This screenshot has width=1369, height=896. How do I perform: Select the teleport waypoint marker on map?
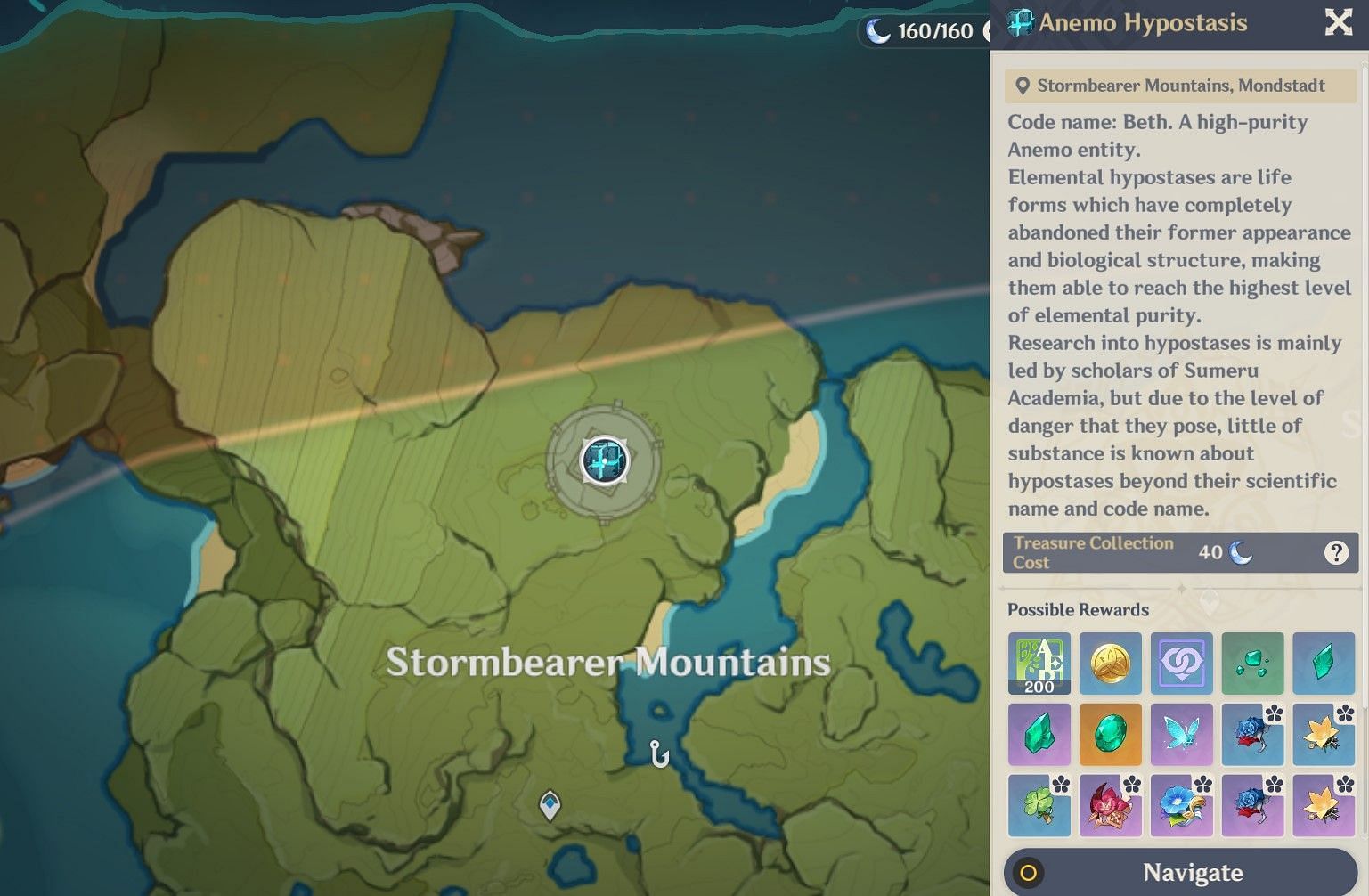(x=550, y=805)
